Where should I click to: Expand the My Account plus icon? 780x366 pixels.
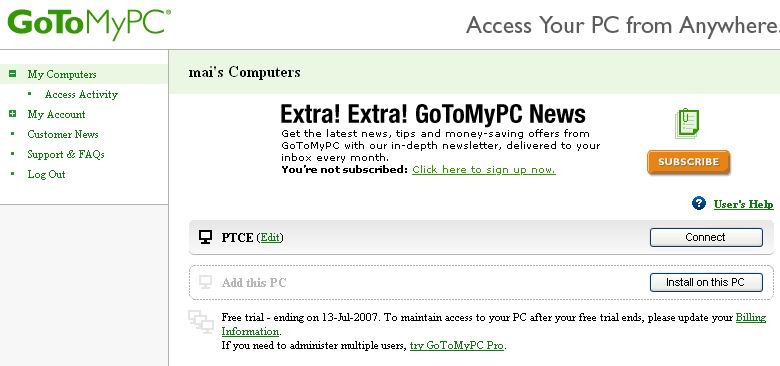pos(12,114)
